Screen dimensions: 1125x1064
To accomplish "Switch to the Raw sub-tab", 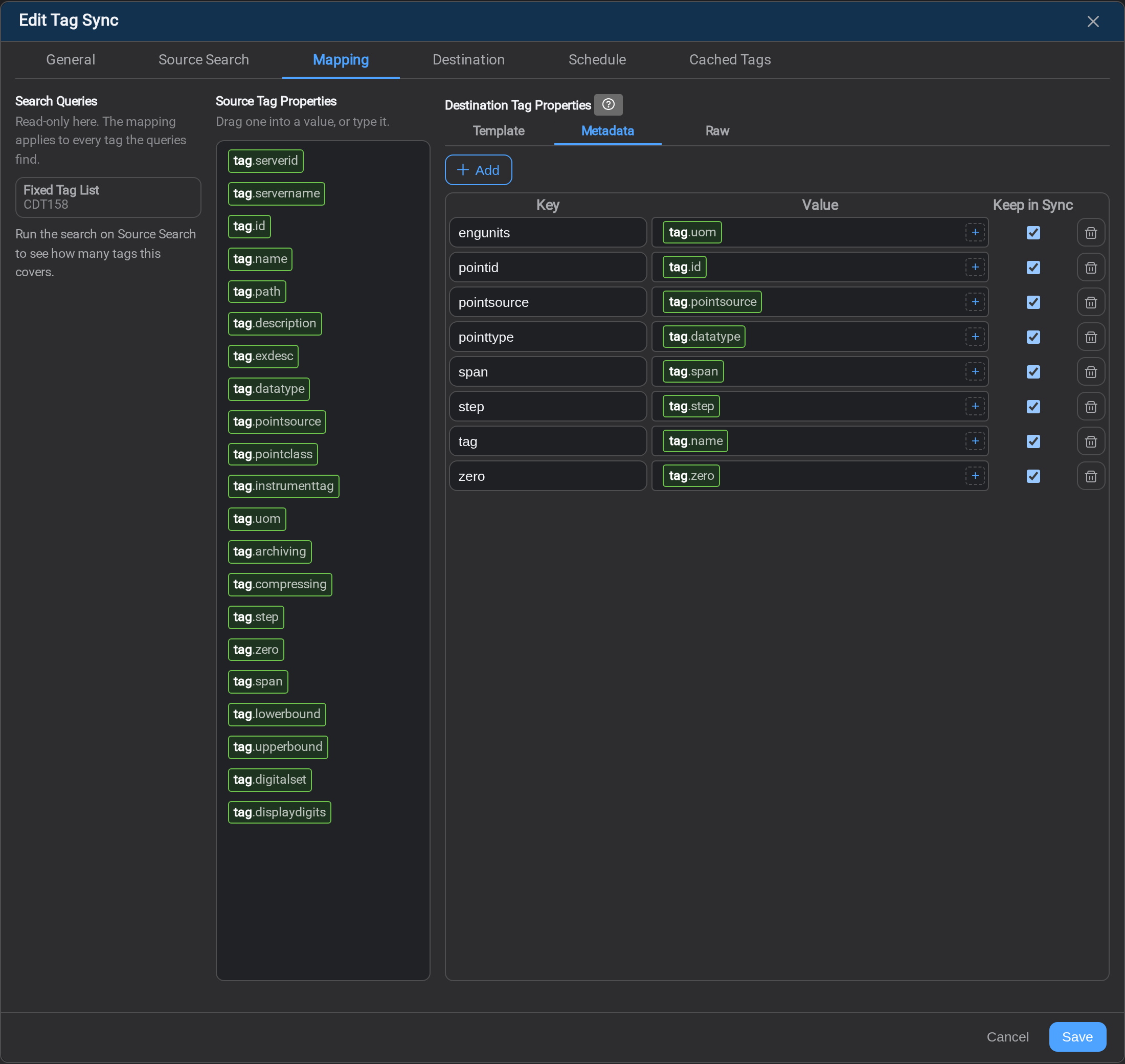I will tap(717, 130).
